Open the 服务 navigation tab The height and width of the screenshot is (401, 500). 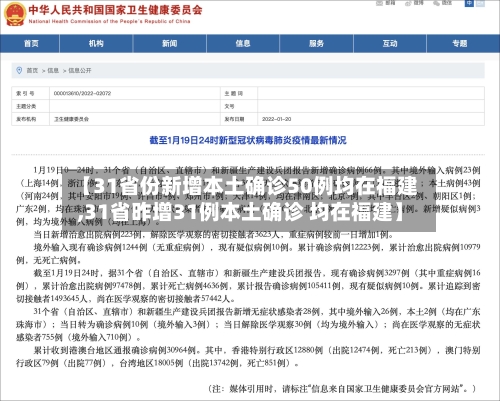click(316, 43)
